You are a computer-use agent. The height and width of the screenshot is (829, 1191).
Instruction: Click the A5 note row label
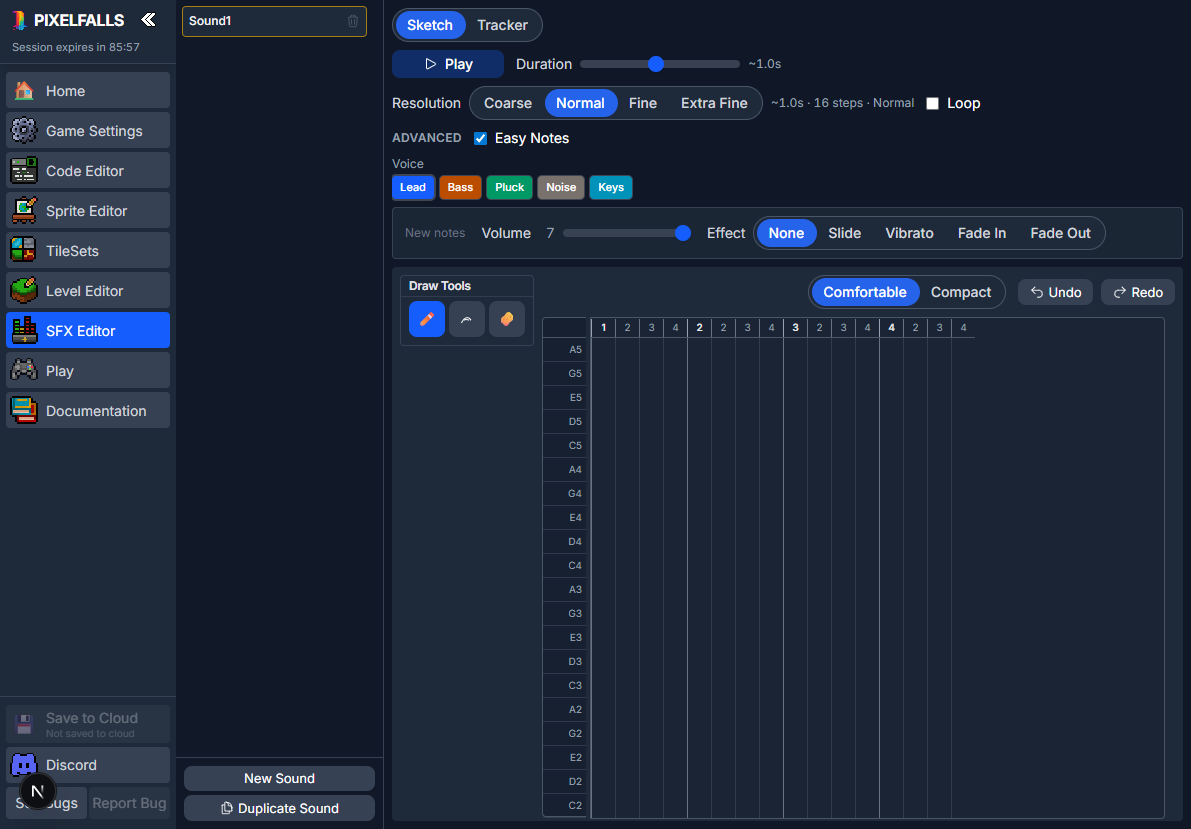coord(565,350)
